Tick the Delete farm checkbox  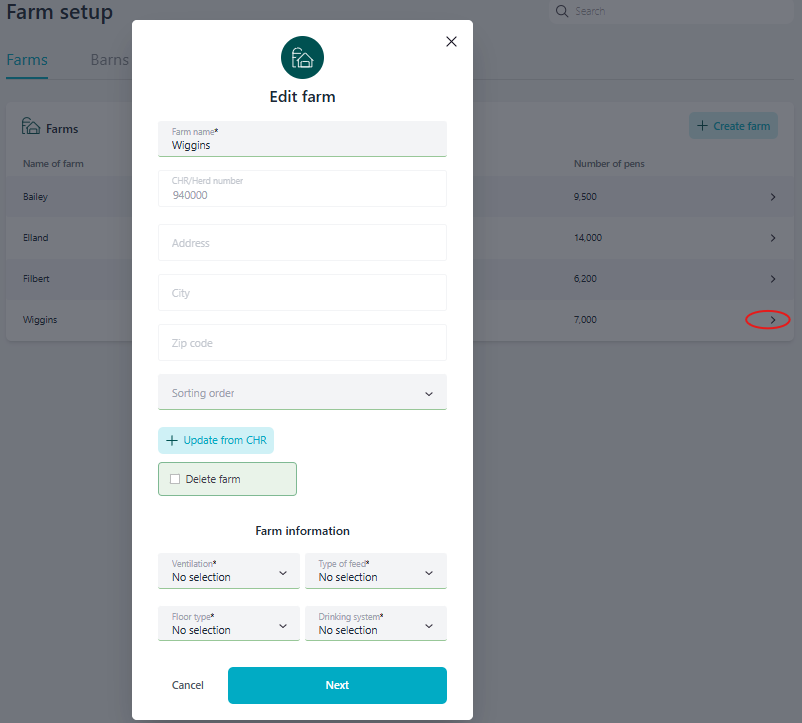pyautogui.click(x=175, y=479)
